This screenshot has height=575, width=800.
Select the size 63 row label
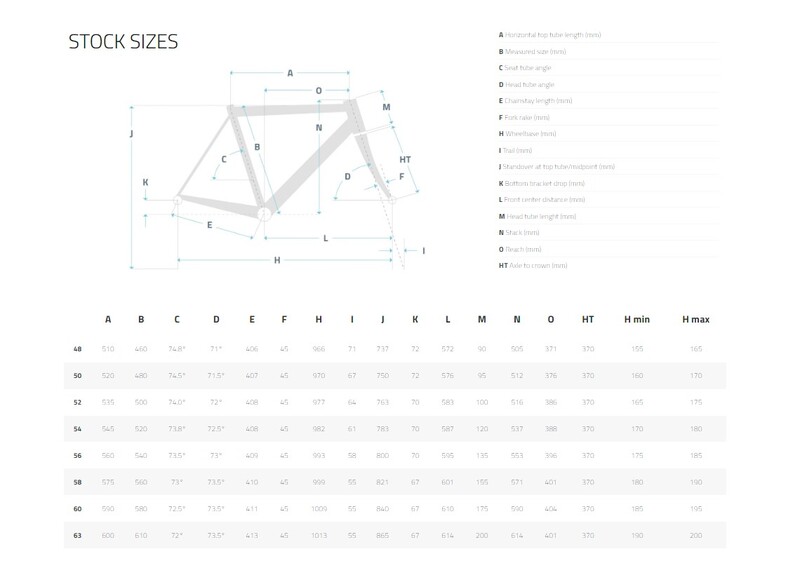pyautogui.click(x=78, y=535)
